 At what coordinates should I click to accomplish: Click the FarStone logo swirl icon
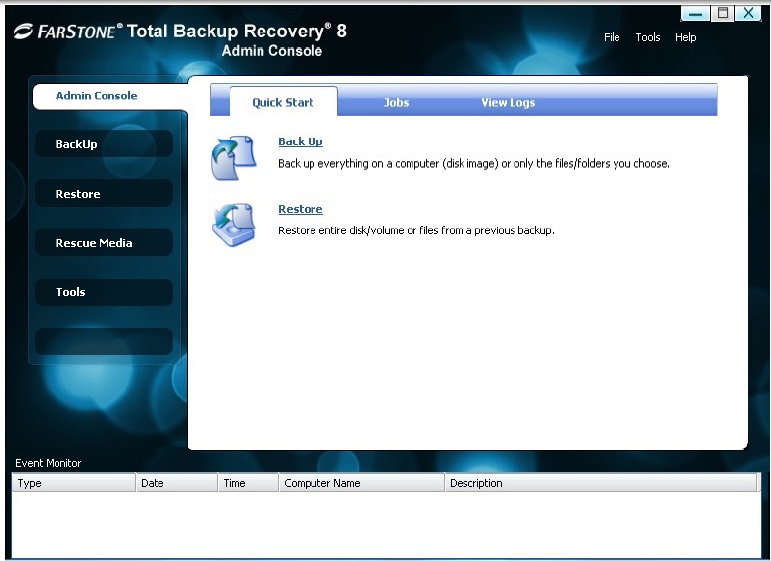point(24,31)
